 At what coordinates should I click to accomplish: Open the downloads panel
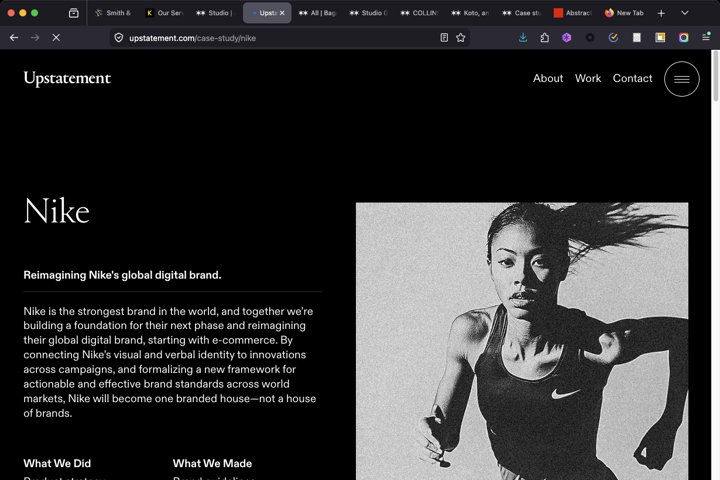coord(523,38)
